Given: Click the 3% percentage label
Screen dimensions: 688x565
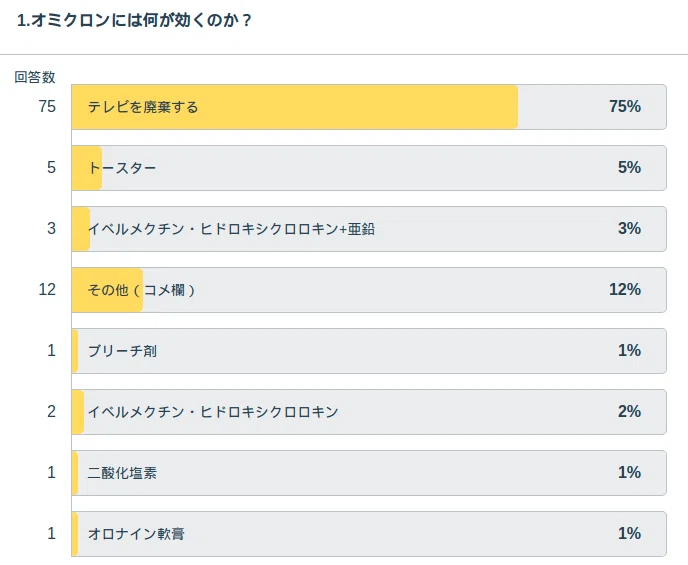Looking at the screenshot, I should 630,228.
